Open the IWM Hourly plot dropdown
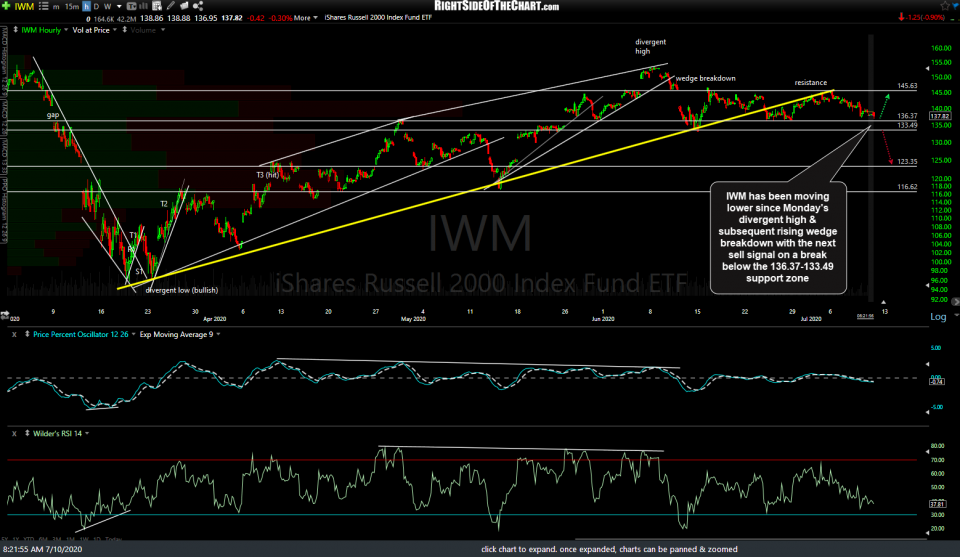 click(x=66, y=30)
